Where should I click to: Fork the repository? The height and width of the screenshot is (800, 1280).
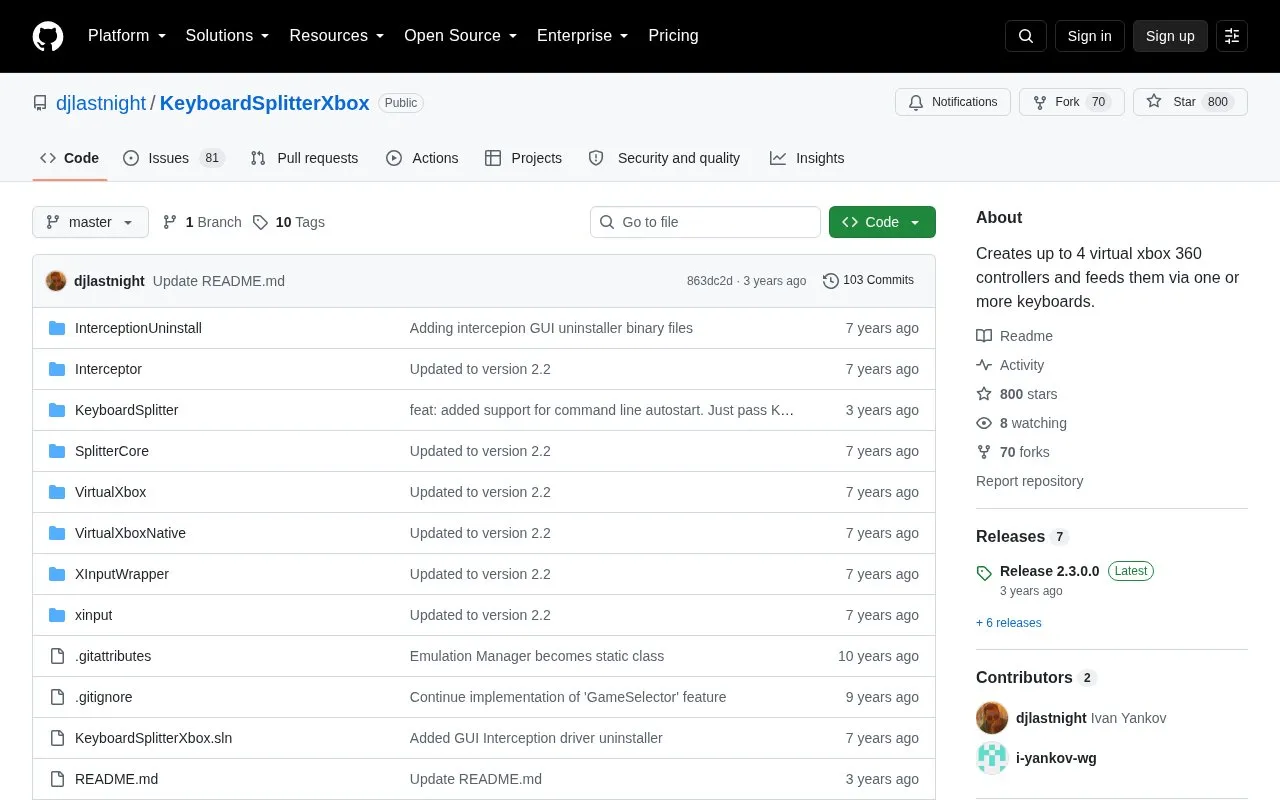(1072, 102)
